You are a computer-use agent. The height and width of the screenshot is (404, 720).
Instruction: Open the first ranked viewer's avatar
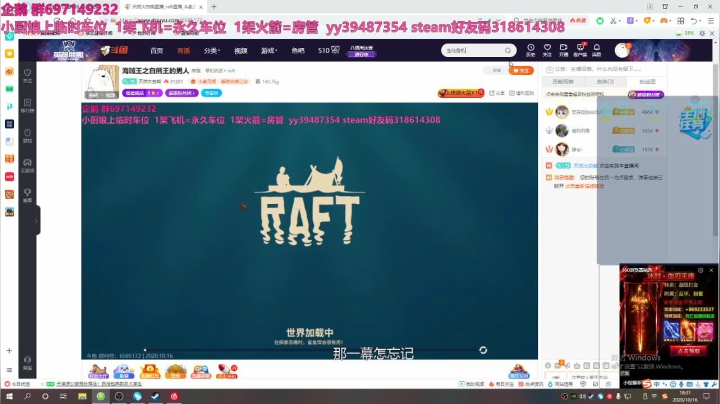pos(562,112)
